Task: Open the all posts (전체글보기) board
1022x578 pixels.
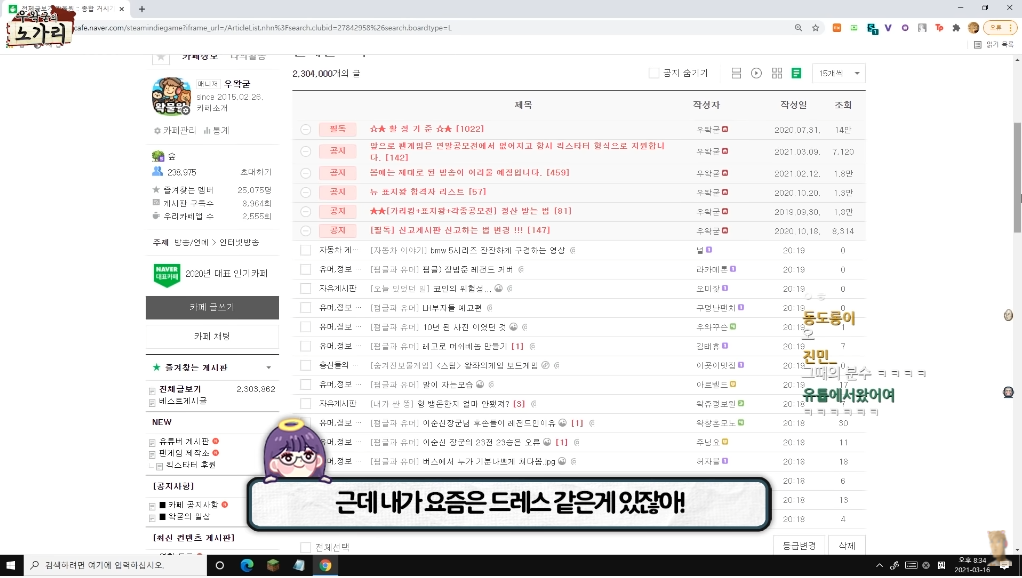Action: pos(180,388)
